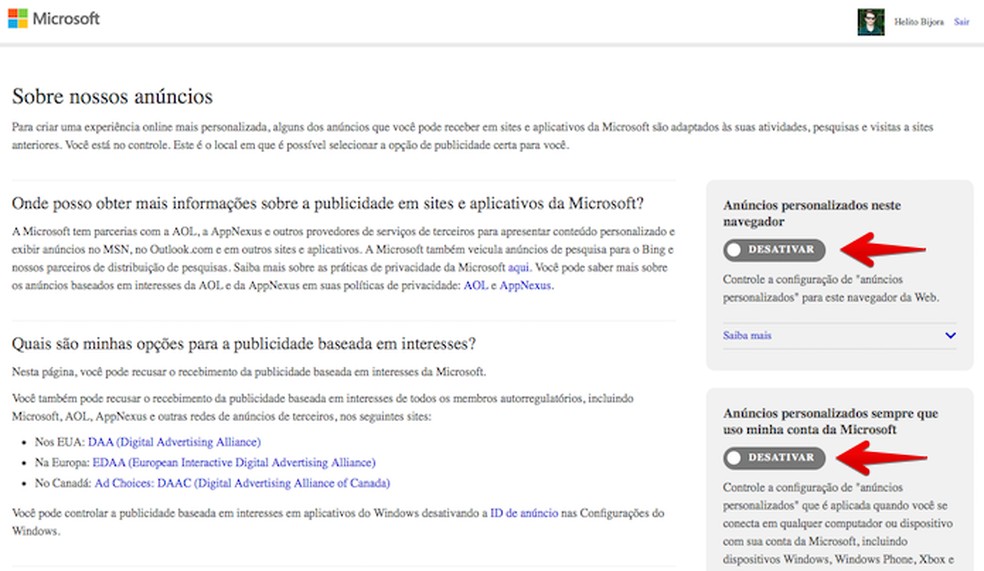Click the Helito Bijora account name
The image size is (984, 571).
pos(919,22)
